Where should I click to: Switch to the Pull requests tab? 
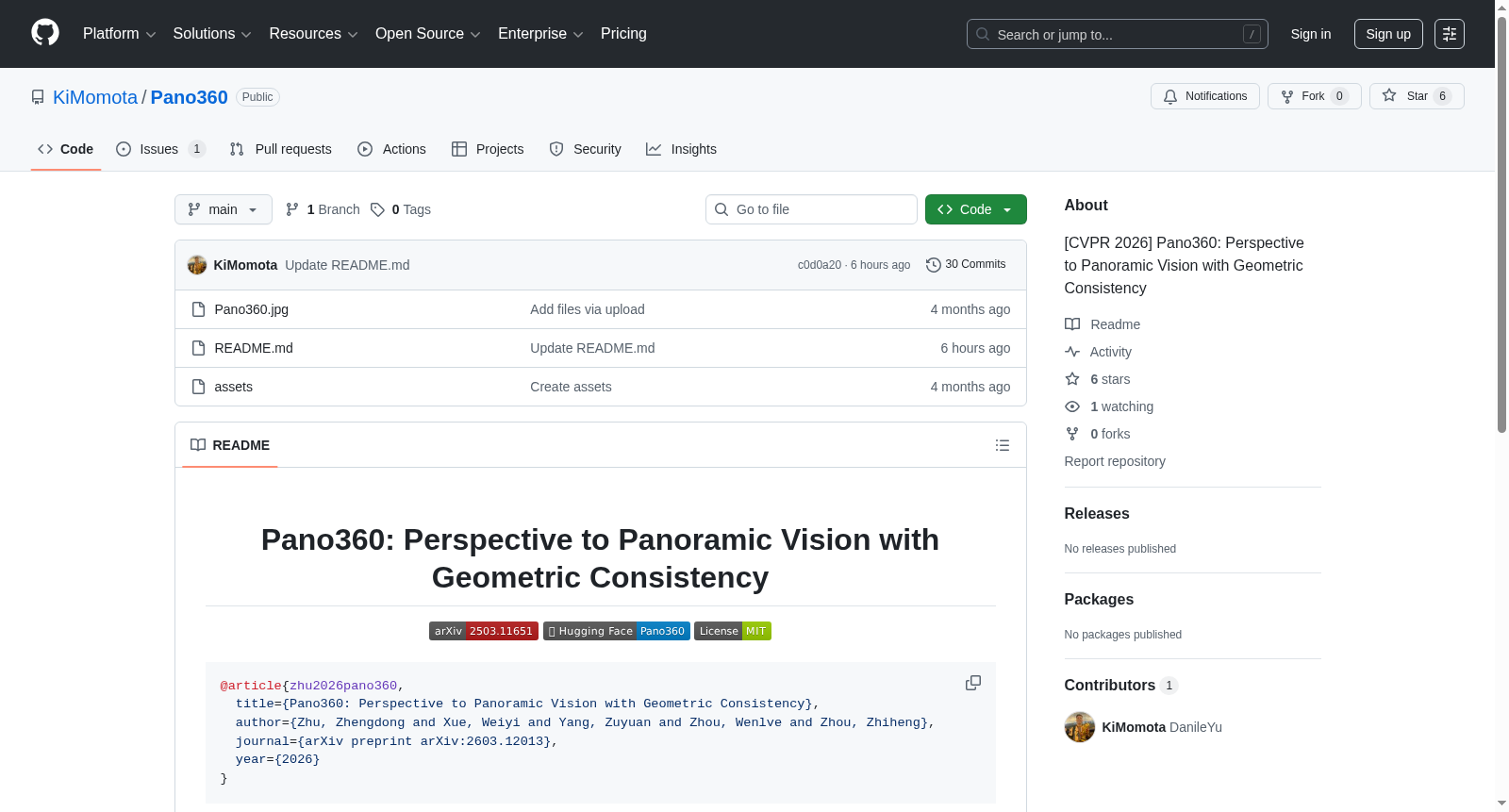tap(281, 149)
